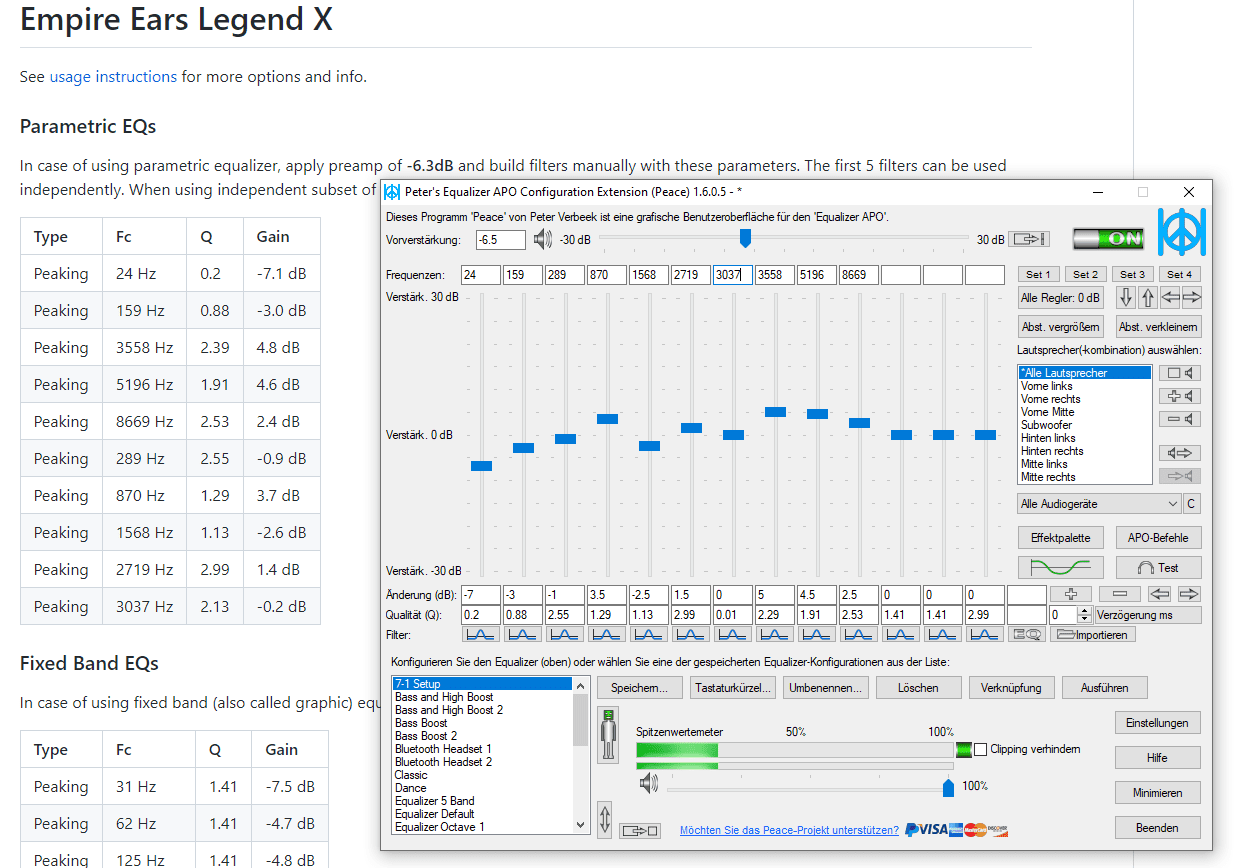Screen dimensions: 1252x868
Task: Click the down arrow shift gains button
Action: click(x=1126, y=298)
